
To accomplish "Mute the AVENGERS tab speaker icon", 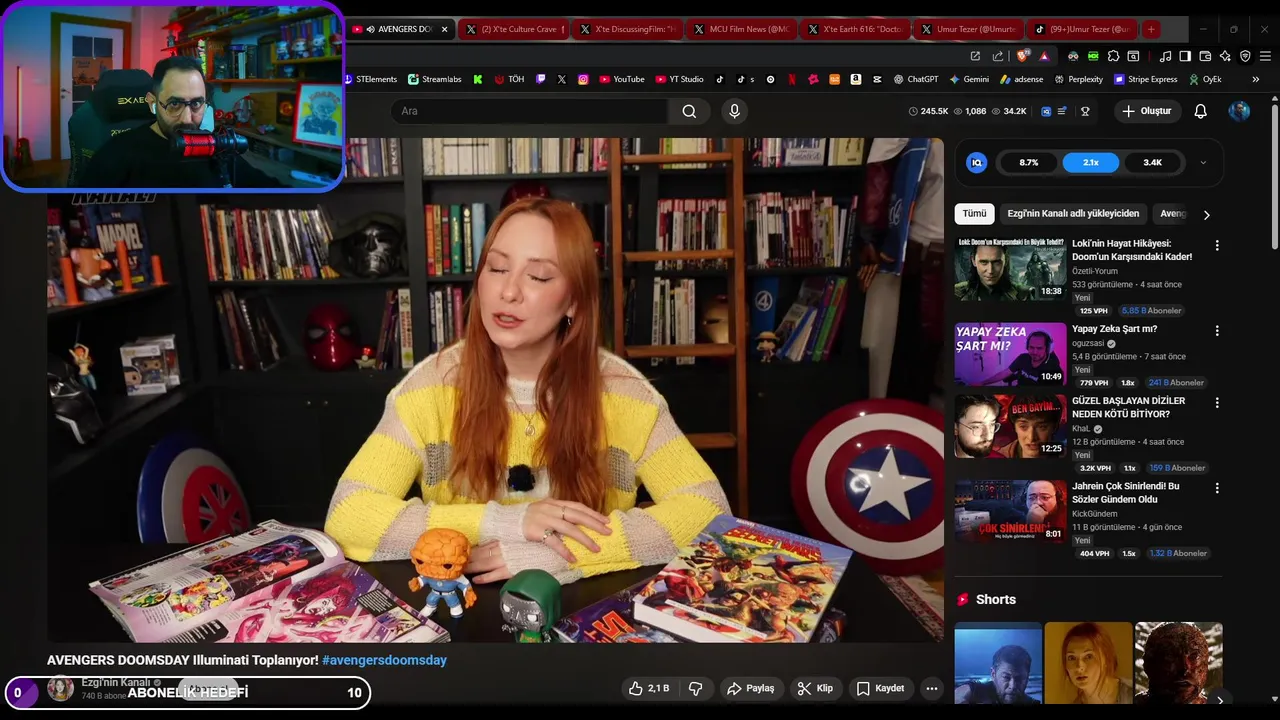I will (x=370, y=29).
